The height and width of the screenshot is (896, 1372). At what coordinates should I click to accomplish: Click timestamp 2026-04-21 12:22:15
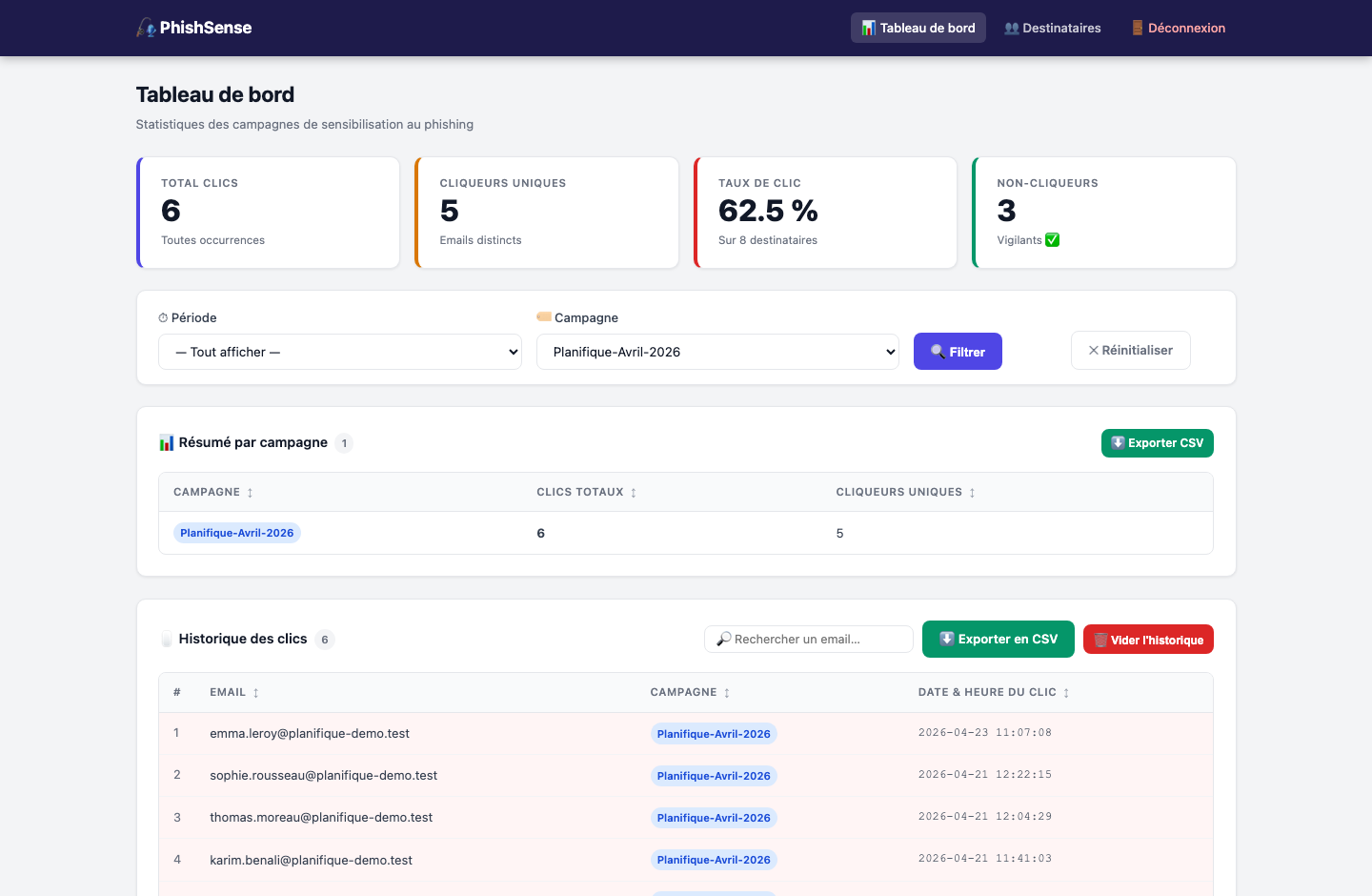tap(985, 775)
